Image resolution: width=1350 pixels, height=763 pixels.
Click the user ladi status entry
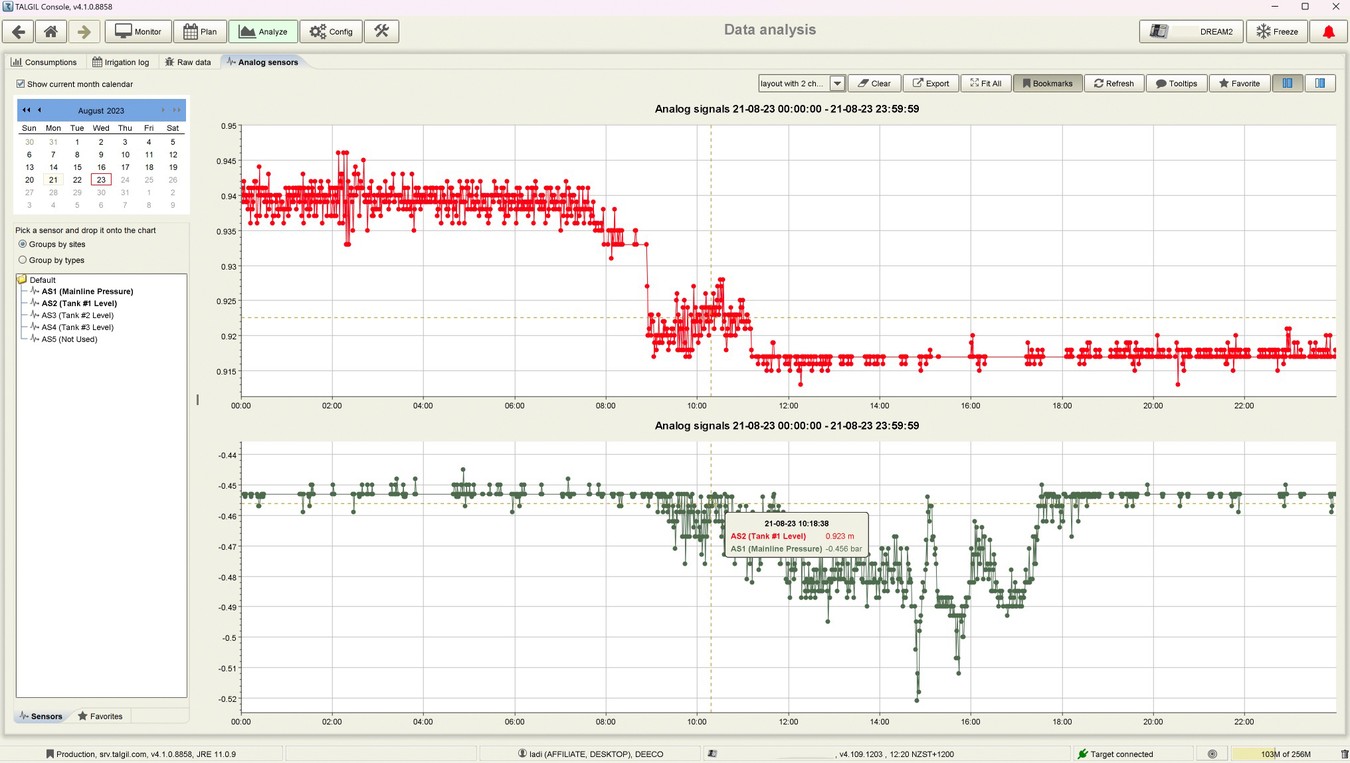590,754
